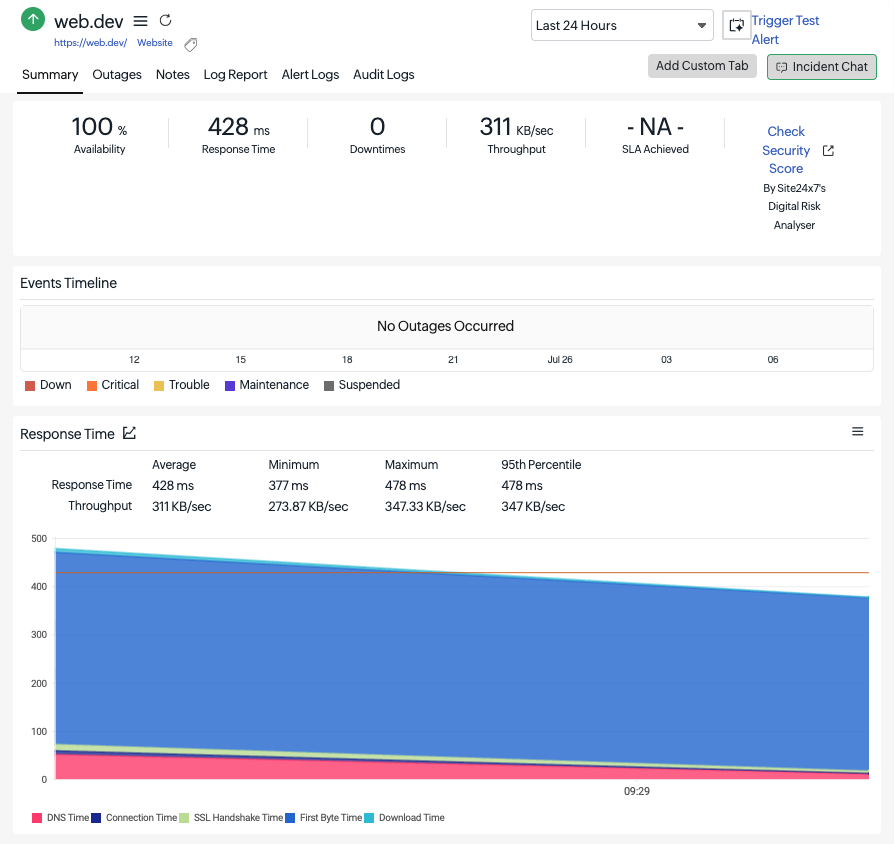
Task: Click the Trigger Test Alert link
Action: tap(785, 30)
